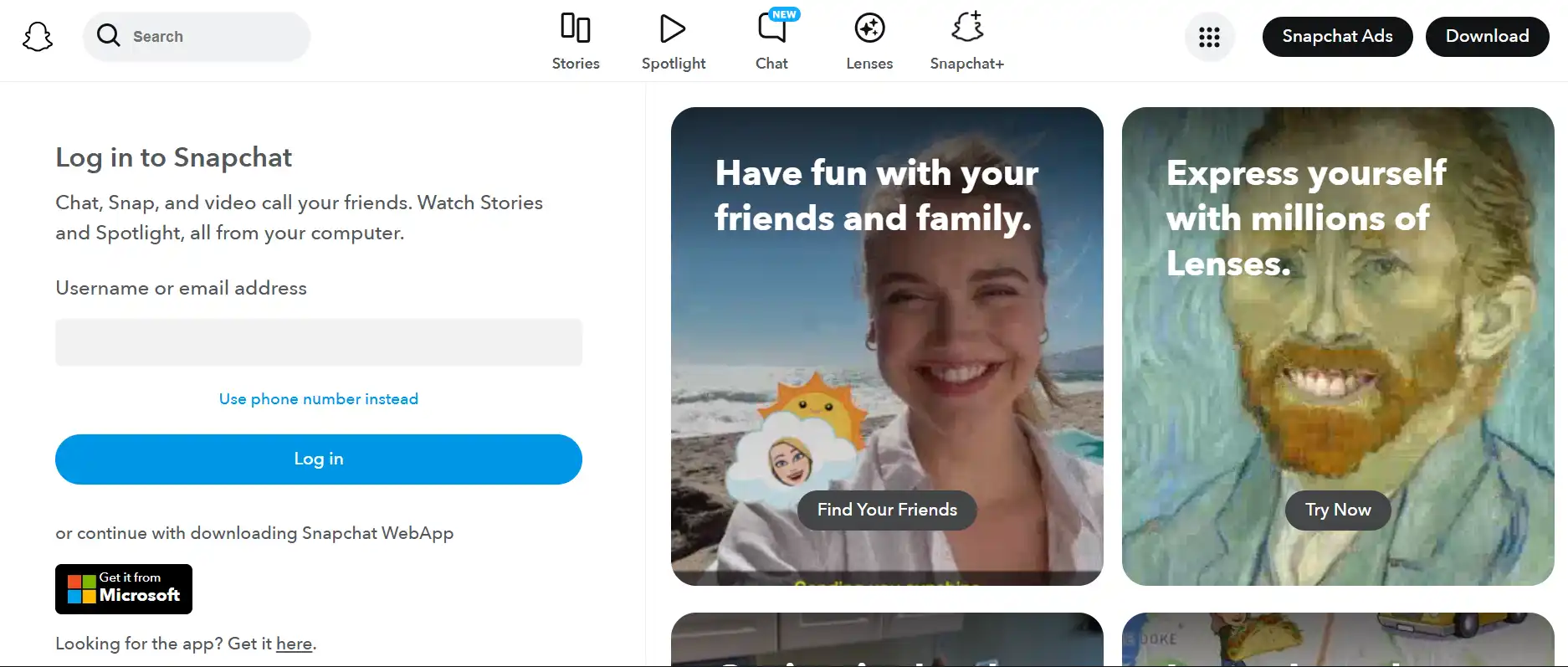The height and width of the screenshot is (667, 1568).
Task: Open the Spotlight tab
Action: pos(674,41)
